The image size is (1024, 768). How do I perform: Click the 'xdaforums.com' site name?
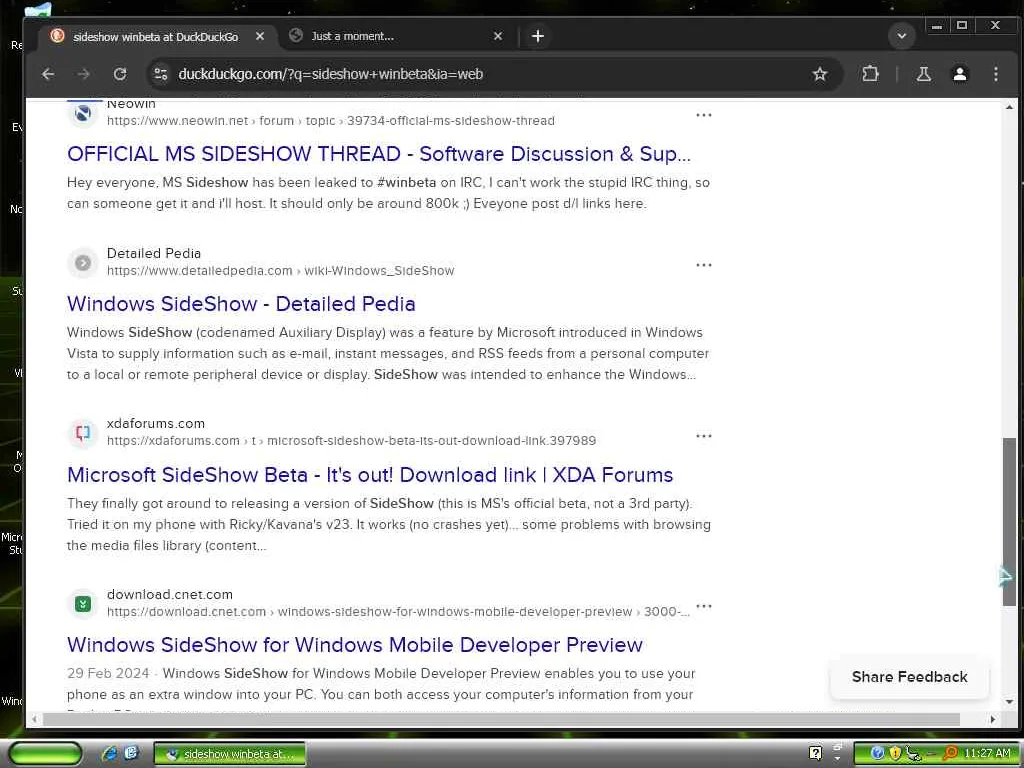coord(155,424)
